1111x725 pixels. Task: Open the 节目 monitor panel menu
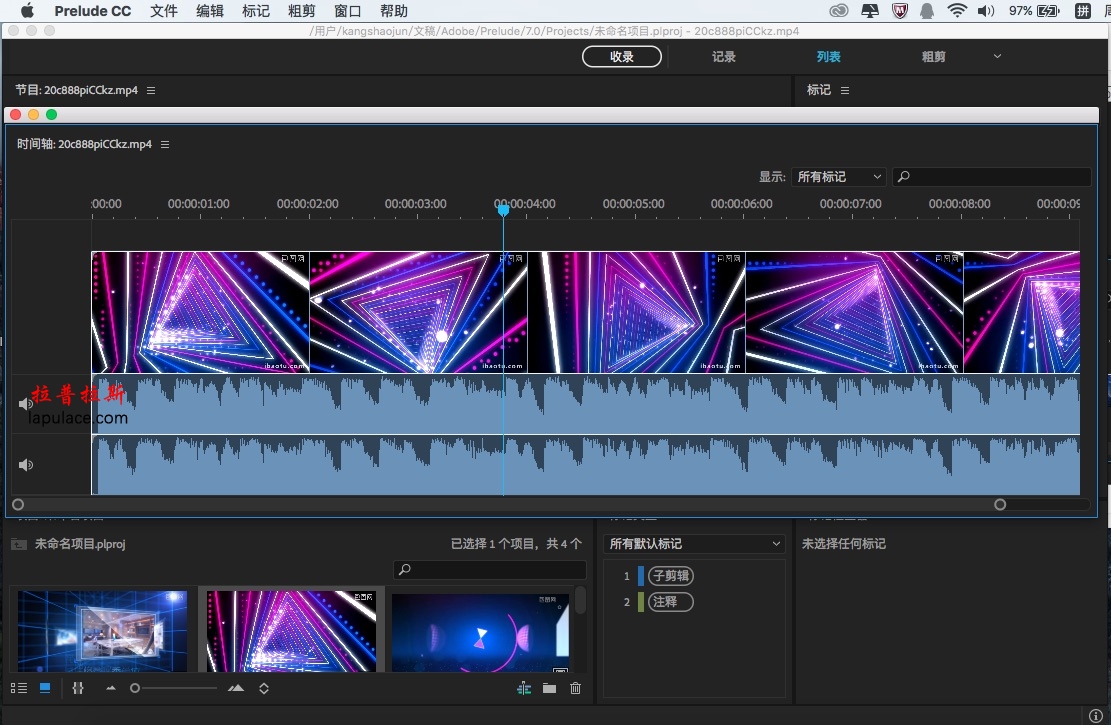point(151,91)
